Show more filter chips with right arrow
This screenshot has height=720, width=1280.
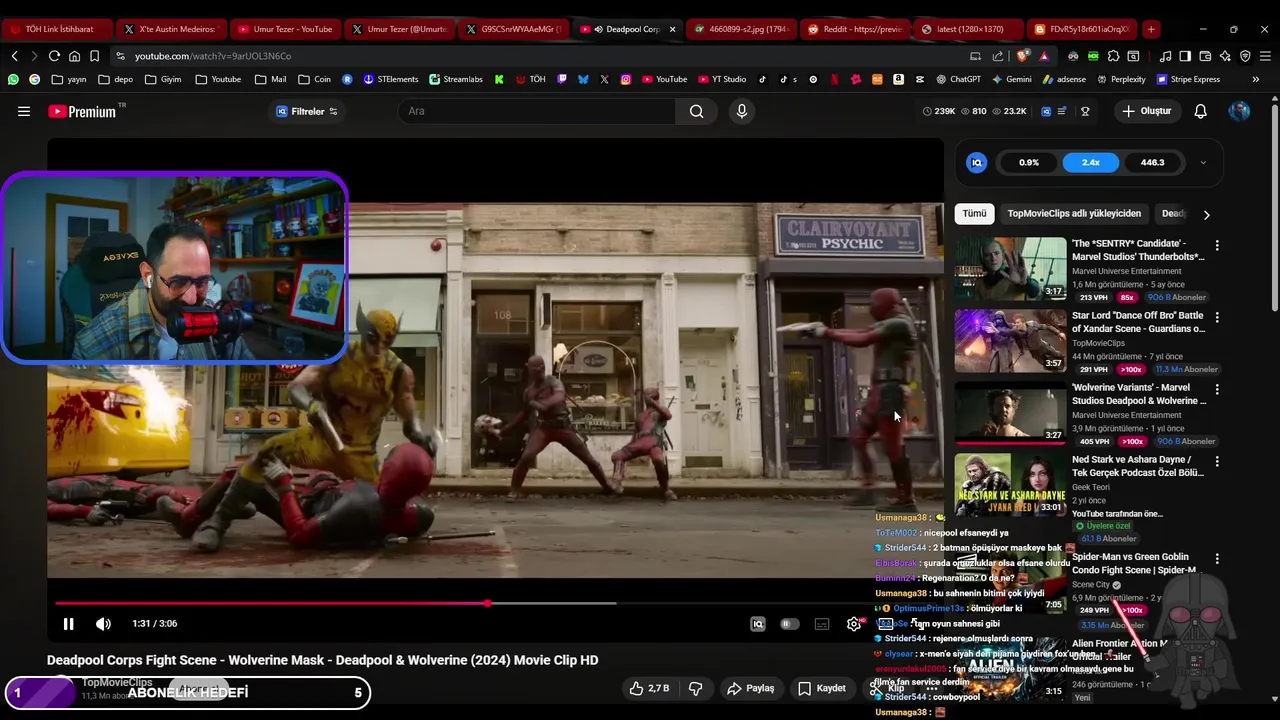coord(1206,214)
